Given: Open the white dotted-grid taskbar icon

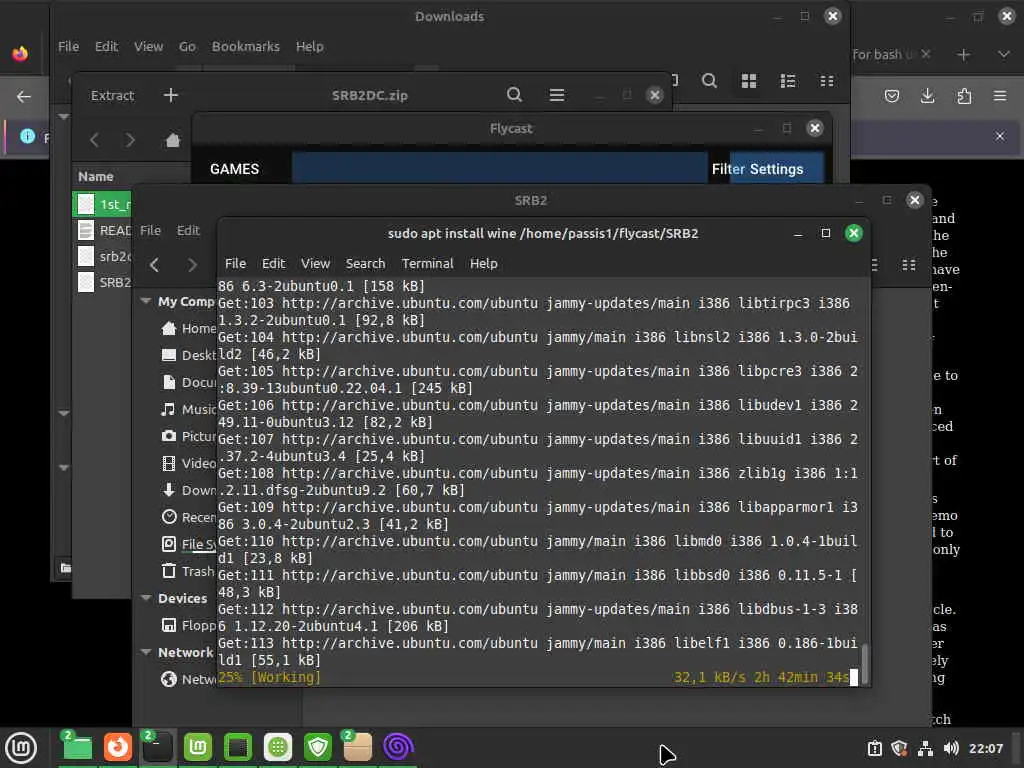Looking at the screenshot, I should 278,747.
